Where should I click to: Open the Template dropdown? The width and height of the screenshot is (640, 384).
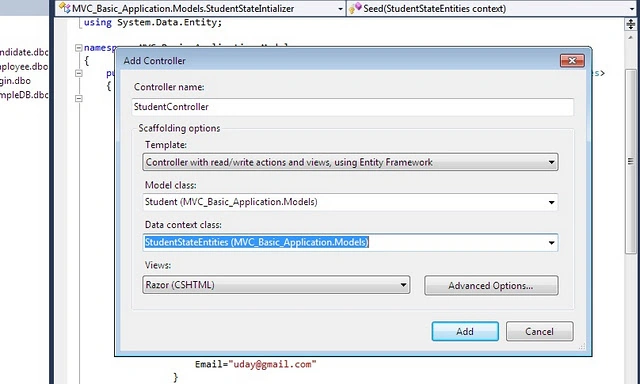tap(350, 162)
